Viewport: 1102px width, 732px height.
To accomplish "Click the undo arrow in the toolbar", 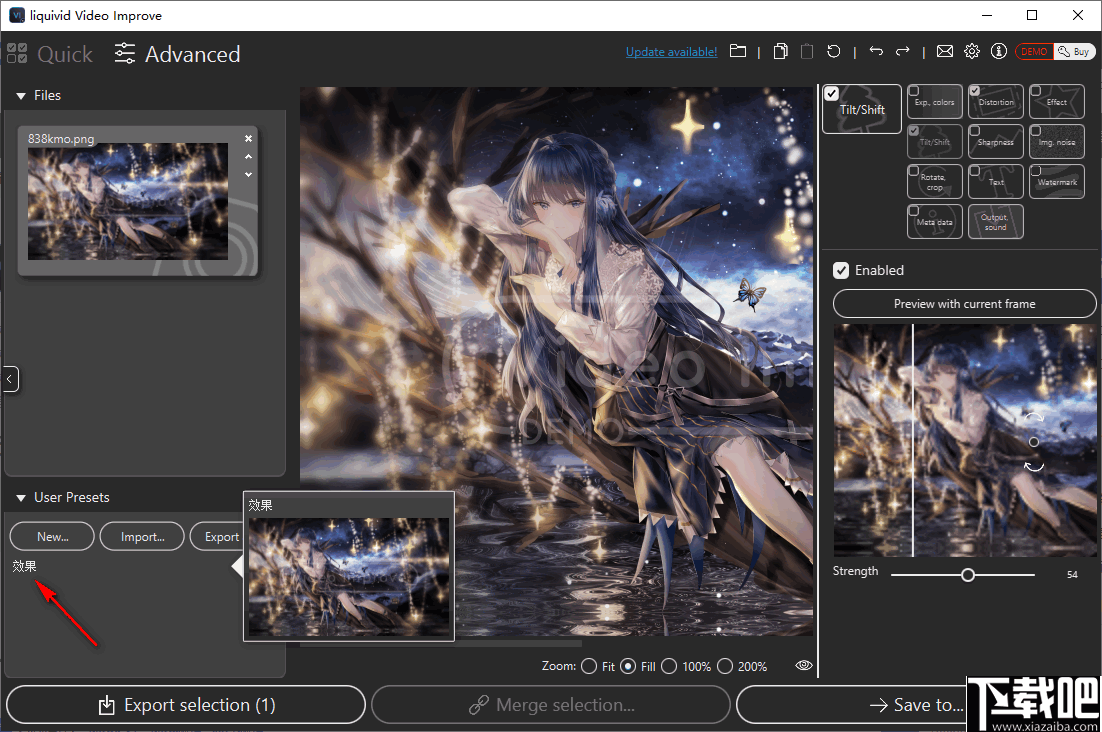I will [877, 51].
